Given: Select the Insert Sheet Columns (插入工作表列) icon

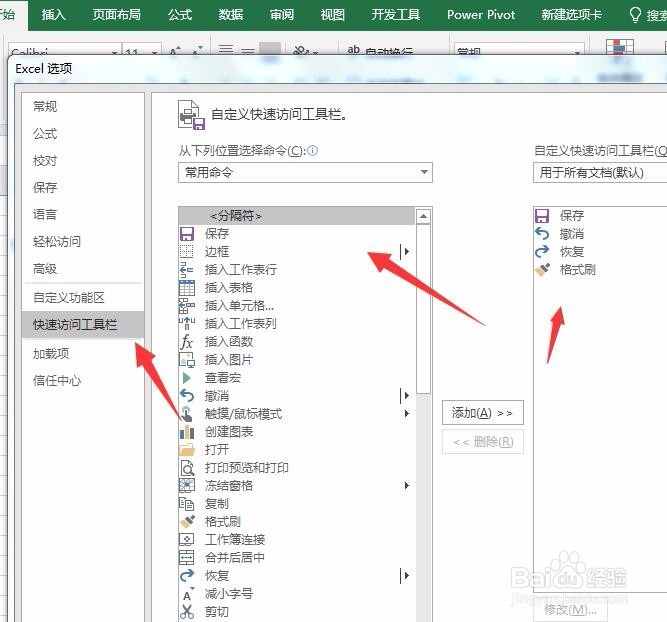Looking at the screenshot, I should [187, 323].
